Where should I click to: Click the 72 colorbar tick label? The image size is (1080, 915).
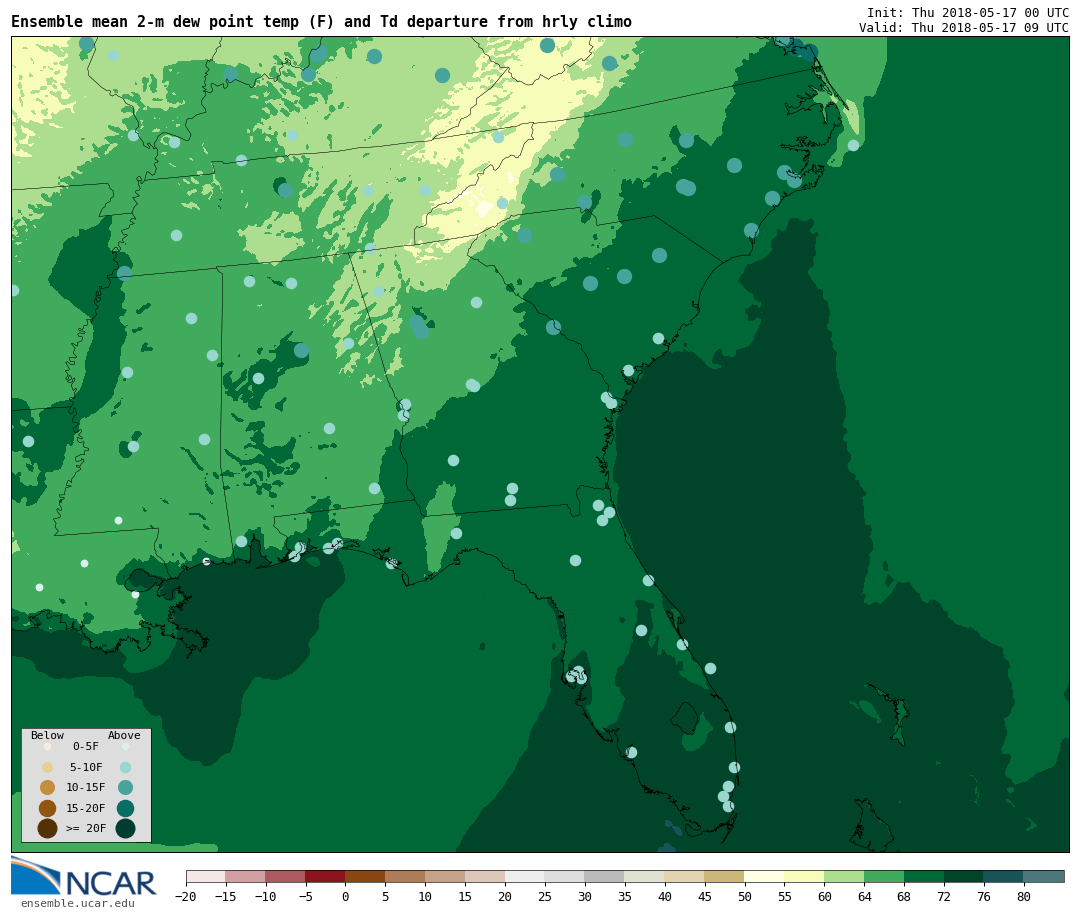pyautogui.click(x=944, y=896)
